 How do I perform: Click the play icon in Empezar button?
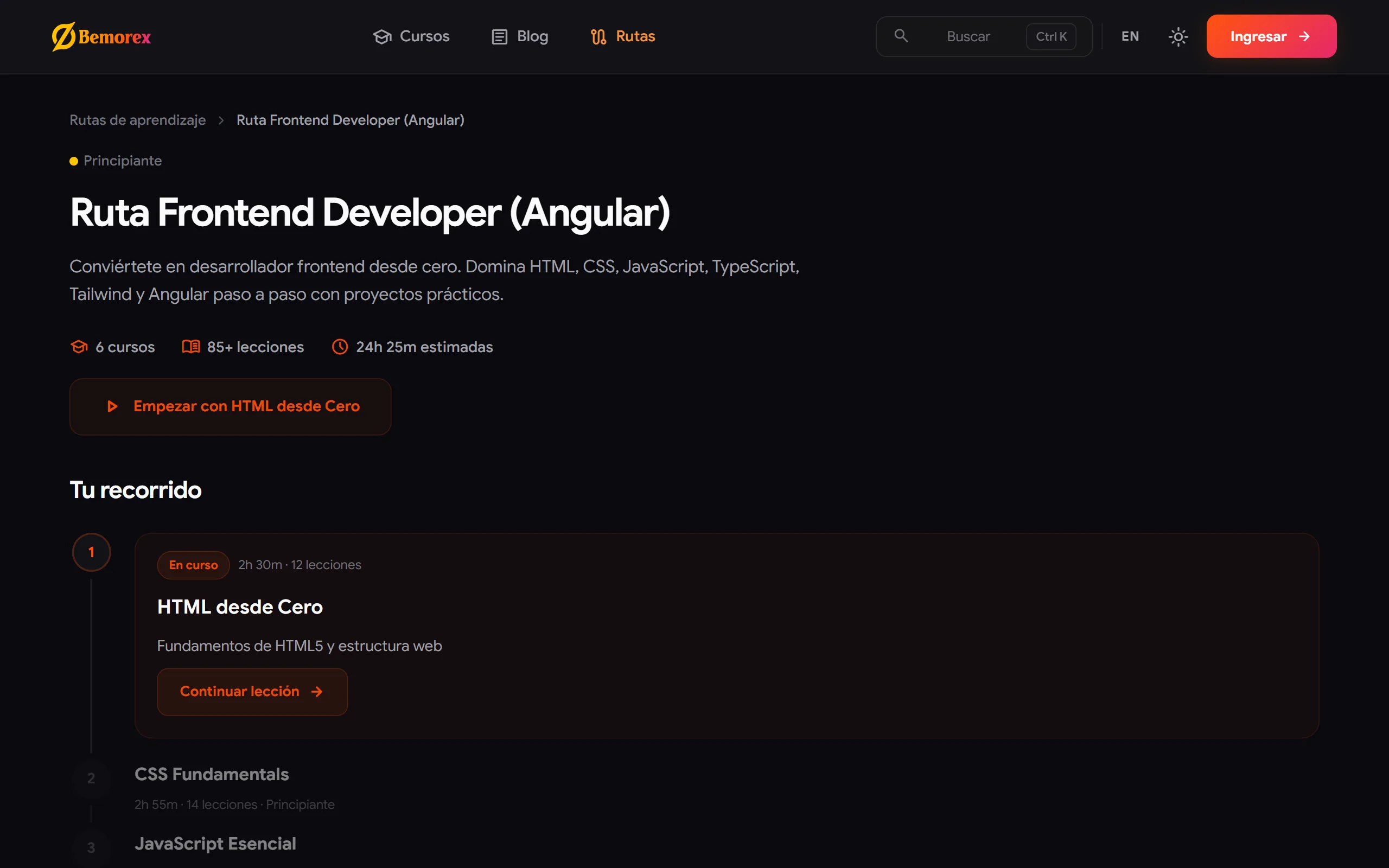[x=112, y=406]
